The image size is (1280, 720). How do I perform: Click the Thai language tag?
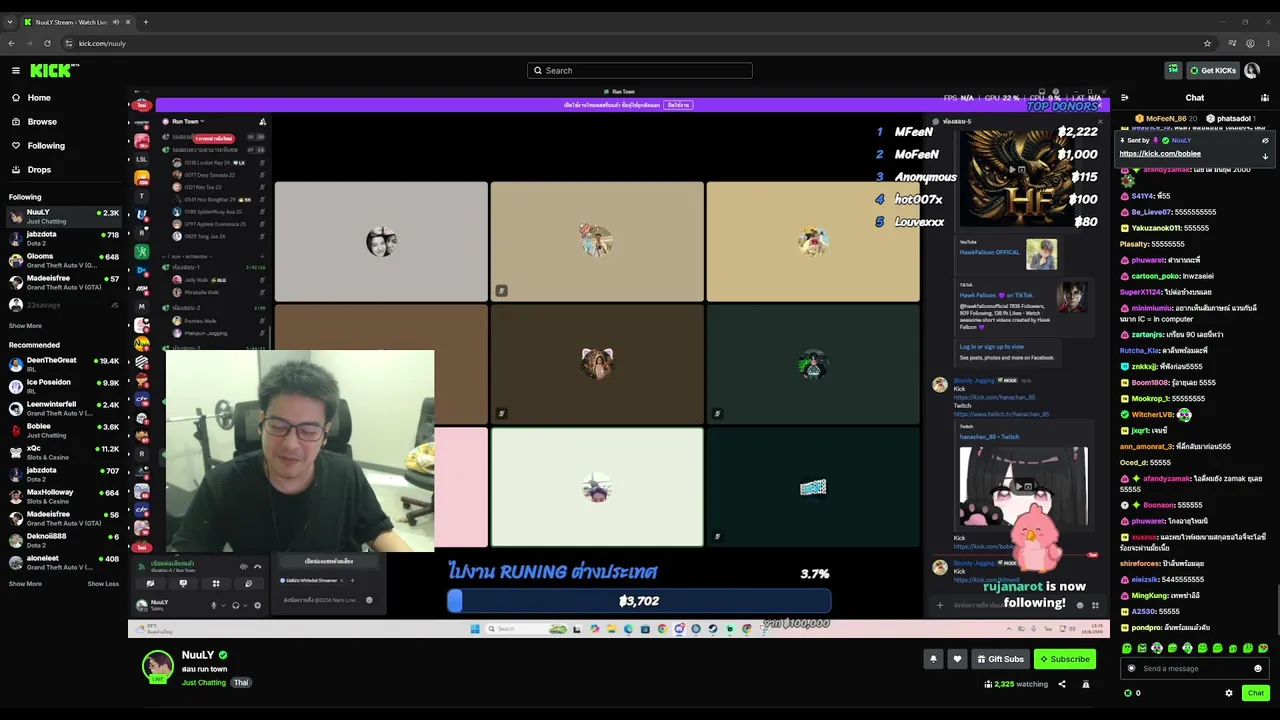coord(240,683)
